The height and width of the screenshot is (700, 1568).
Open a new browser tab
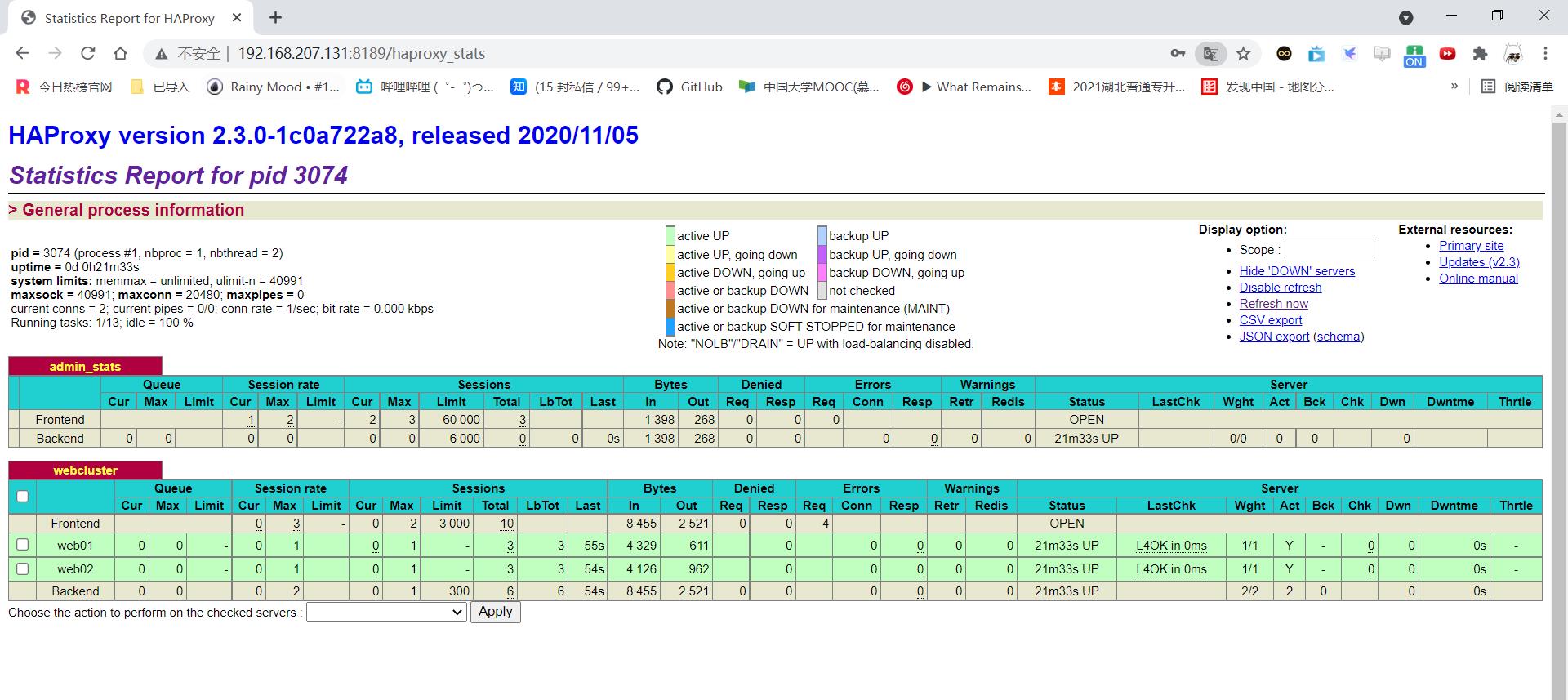tap(275, 17)
